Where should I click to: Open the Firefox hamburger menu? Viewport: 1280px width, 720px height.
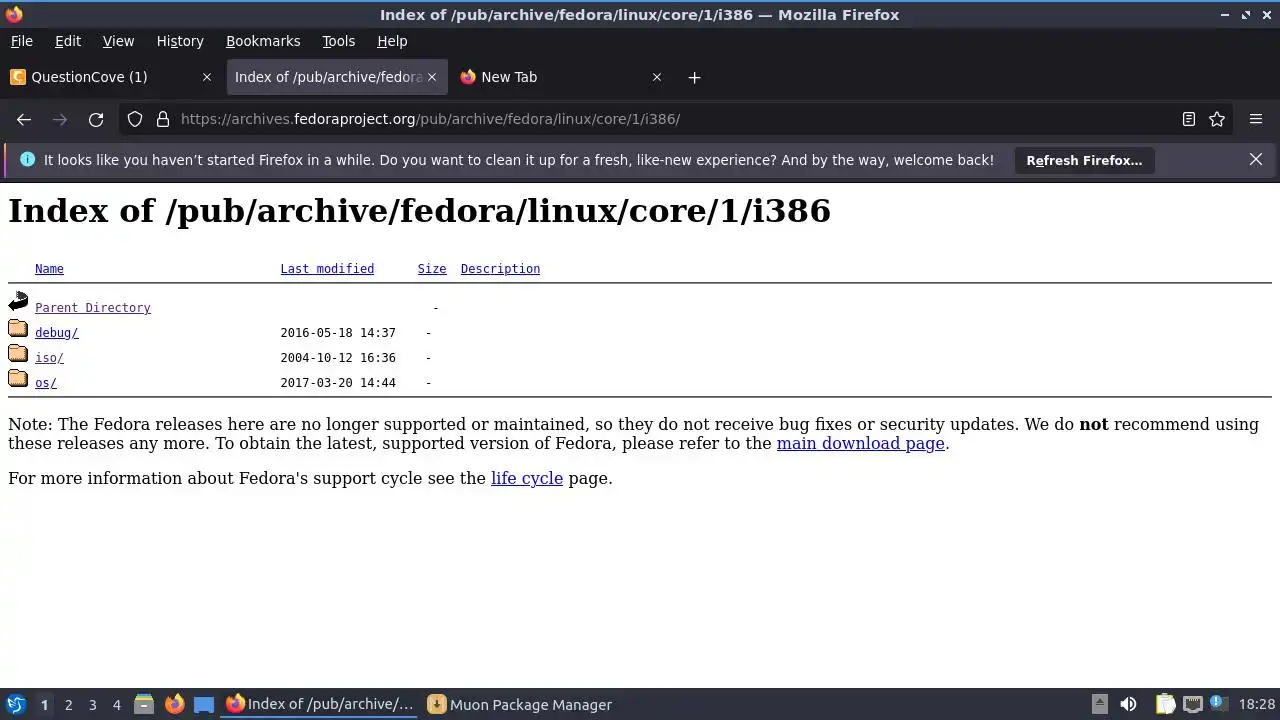(x=1256, y=119)
